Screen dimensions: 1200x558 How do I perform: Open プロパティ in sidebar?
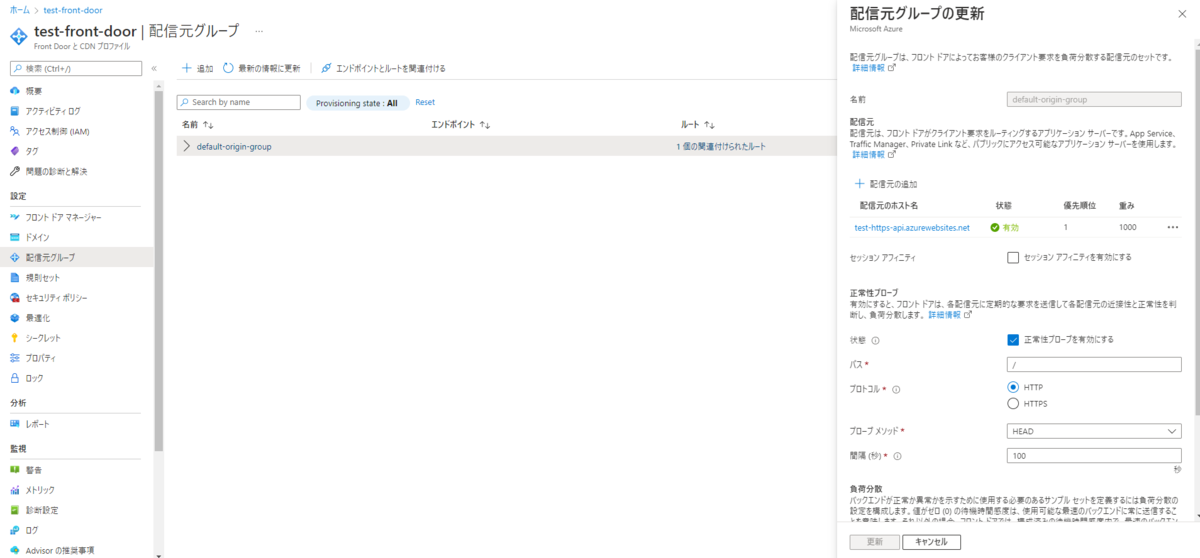40,358
